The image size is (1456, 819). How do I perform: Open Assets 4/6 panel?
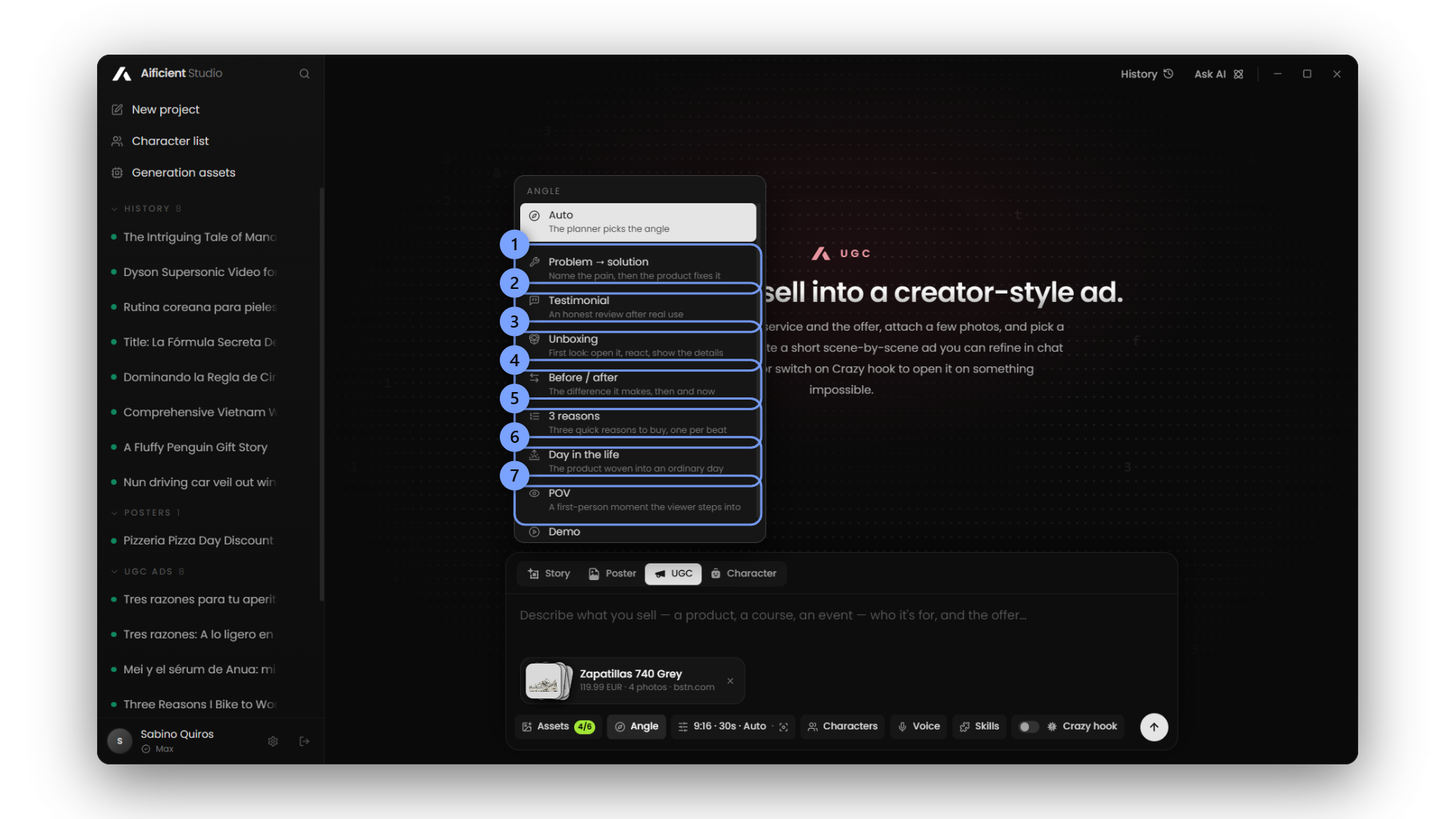[558, 726]
